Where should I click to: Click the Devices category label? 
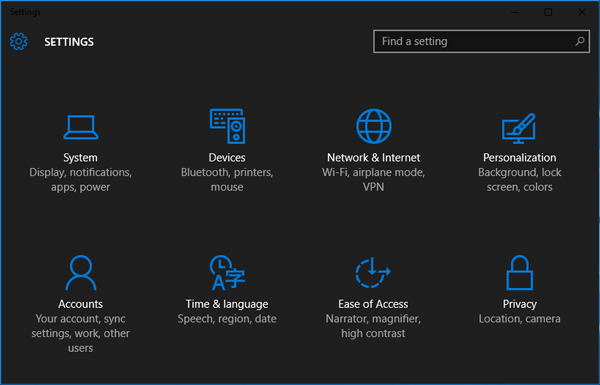tap(227, 158)
